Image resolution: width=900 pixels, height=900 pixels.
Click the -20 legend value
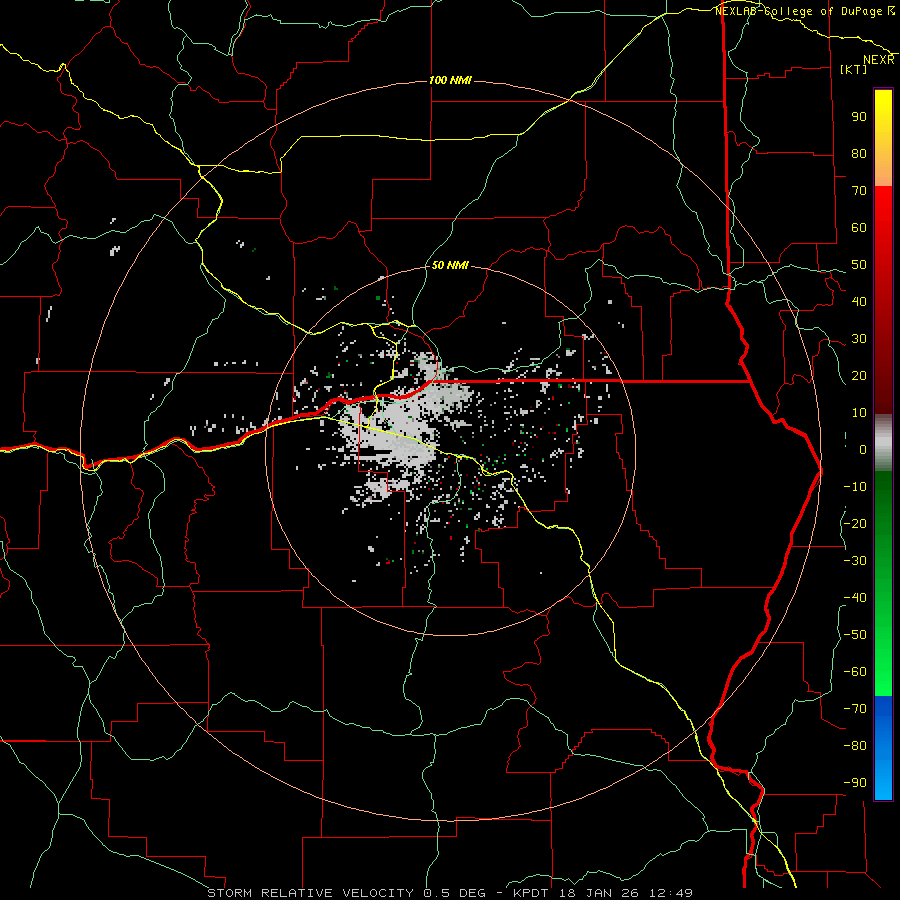coord(855,523)
